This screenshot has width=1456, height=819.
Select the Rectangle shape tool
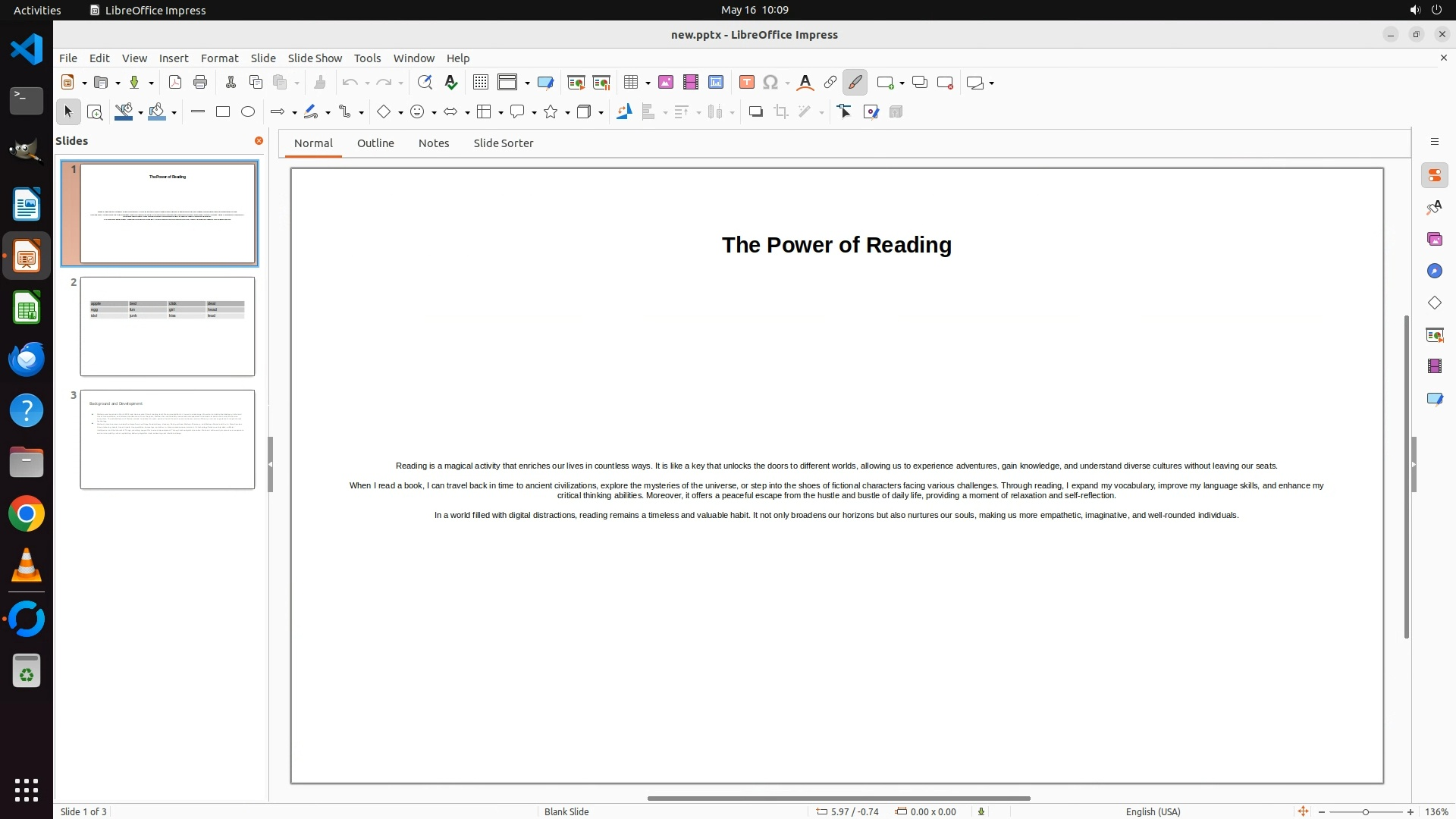pos(223,112)
